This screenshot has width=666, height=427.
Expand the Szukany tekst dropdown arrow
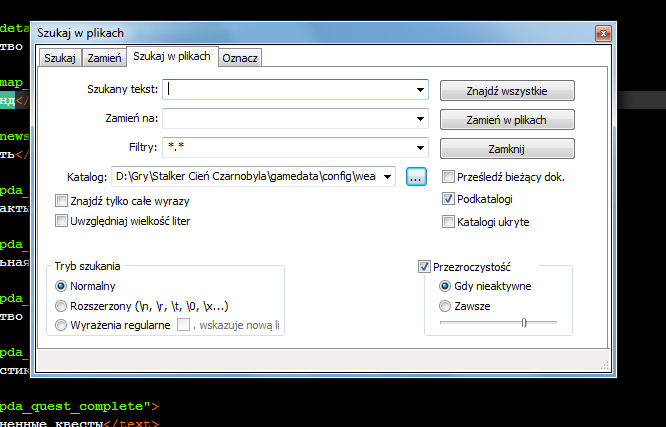click(x=420, y=90)
